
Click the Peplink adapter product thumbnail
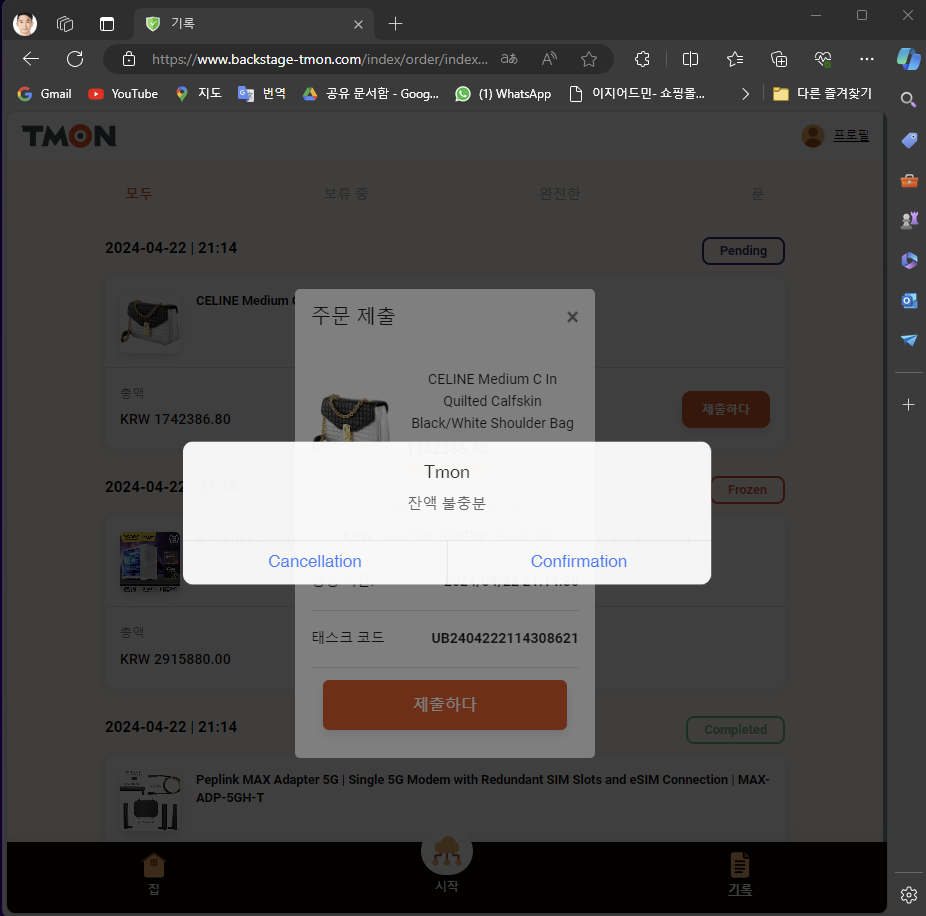[150, 800]
